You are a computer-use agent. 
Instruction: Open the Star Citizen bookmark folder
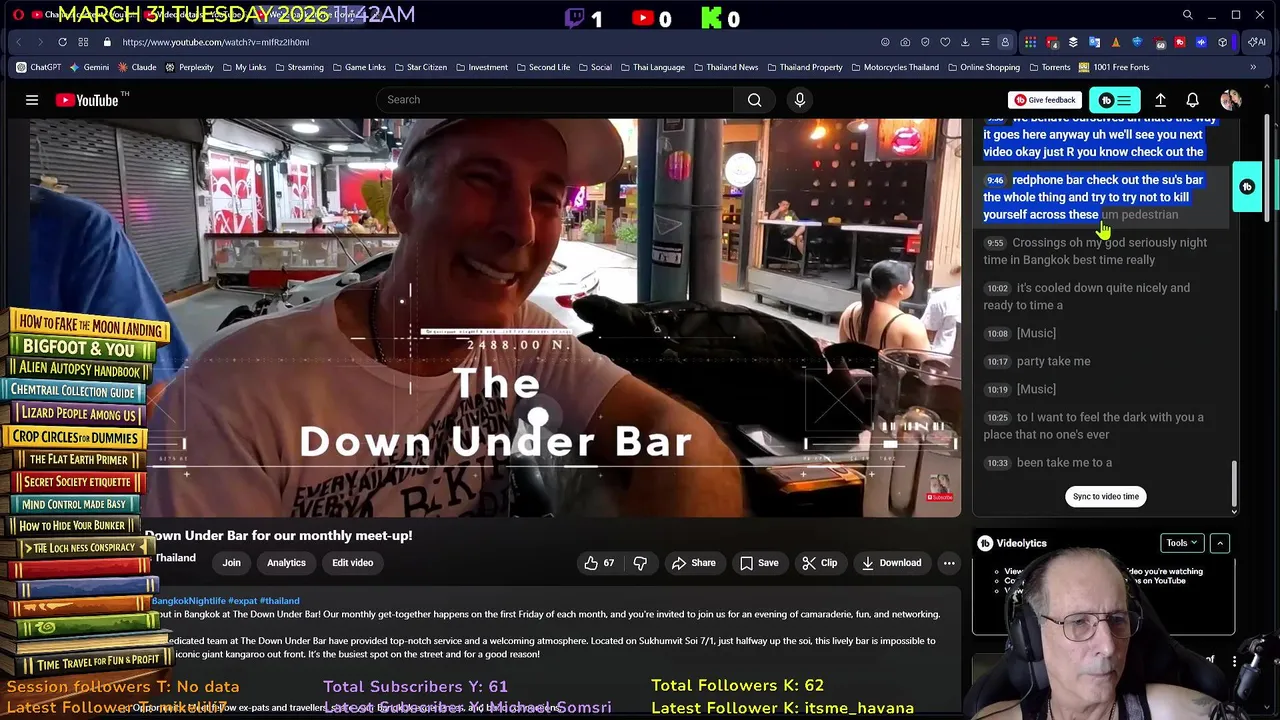tap(420, 67)
